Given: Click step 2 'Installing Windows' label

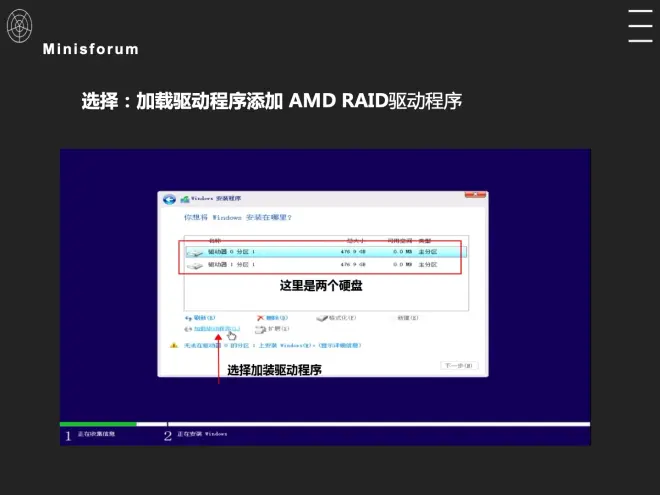Looking at the screenshot, I should [202, 434].
